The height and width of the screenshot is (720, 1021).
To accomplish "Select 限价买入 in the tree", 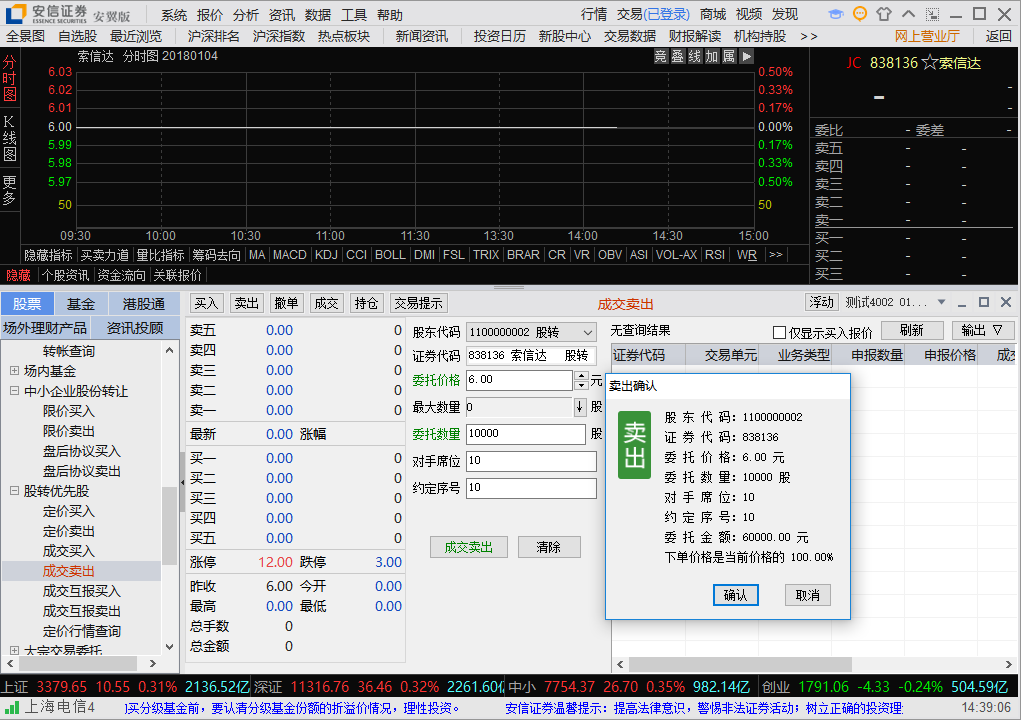I will [68, 411].
